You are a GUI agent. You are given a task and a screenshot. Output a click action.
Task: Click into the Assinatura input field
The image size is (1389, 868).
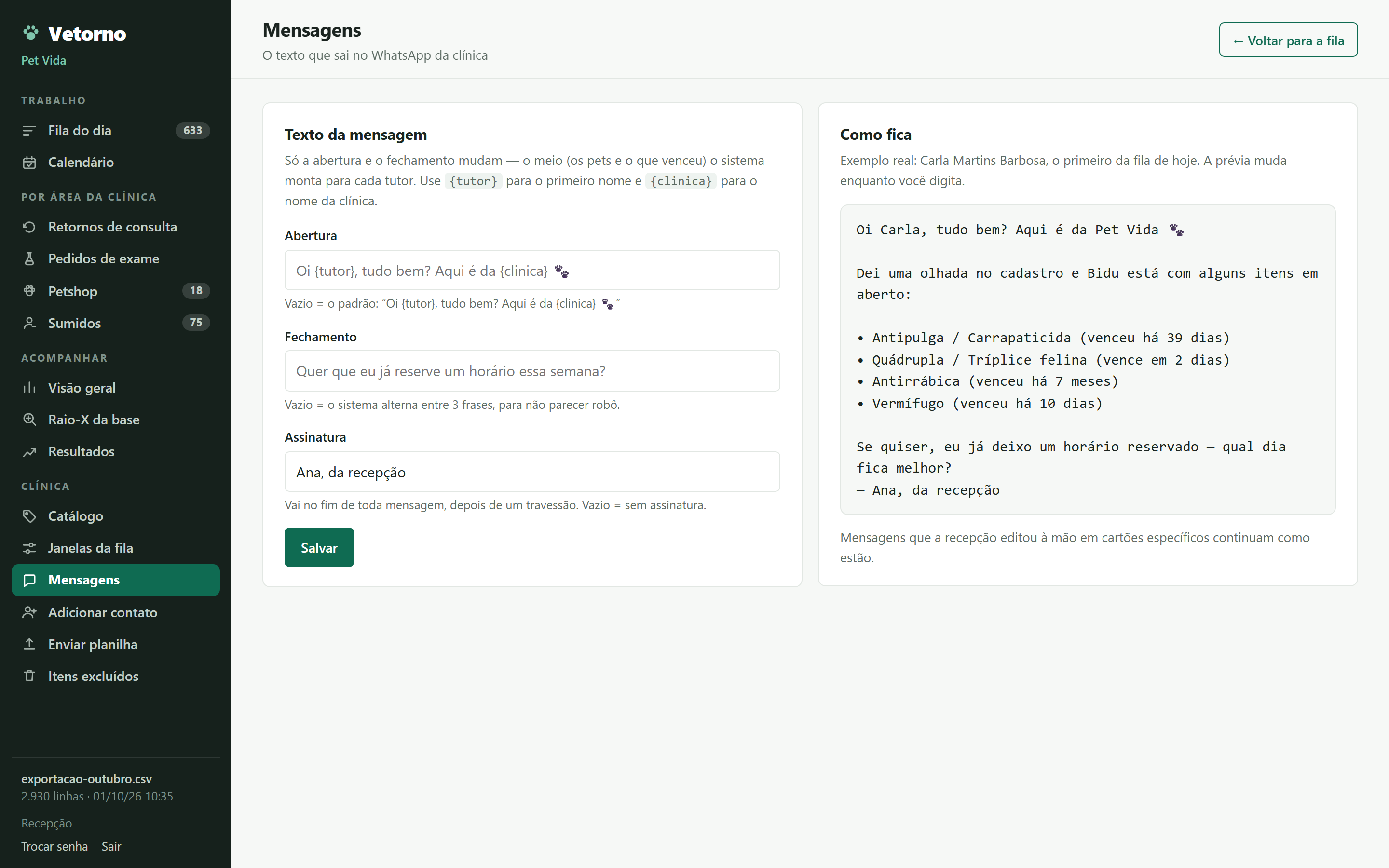pyautogui.click(x=532, y=472)
